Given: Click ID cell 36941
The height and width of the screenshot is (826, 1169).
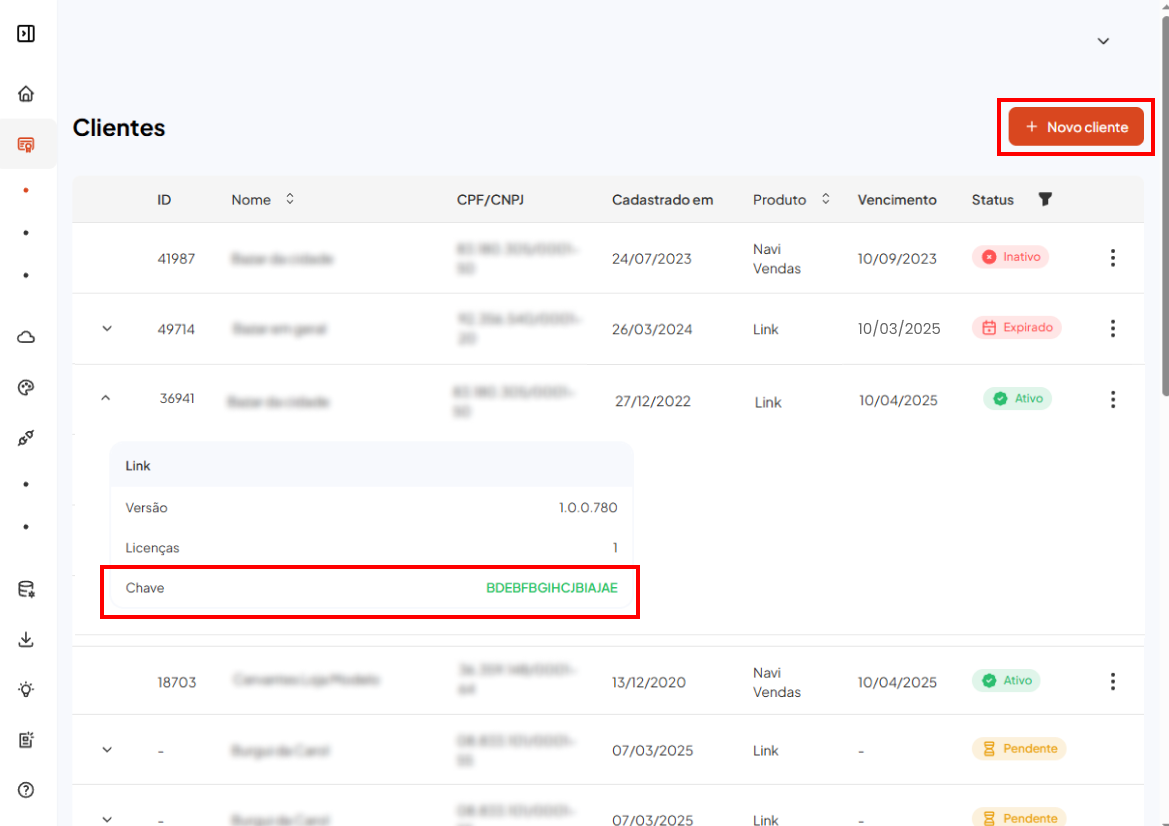Looking at the screenshot, I should click(177, 398).
